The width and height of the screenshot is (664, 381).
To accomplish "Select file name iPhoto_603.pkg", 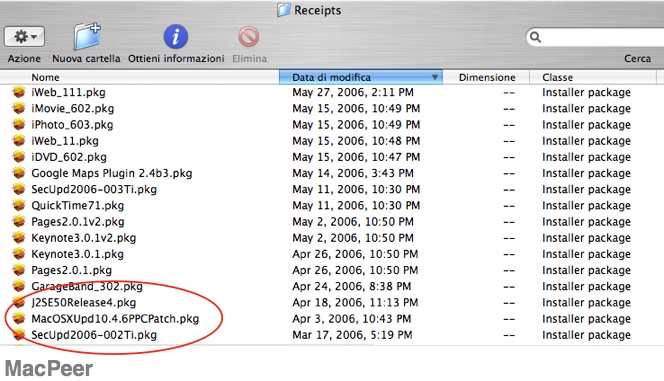I will pyautogui.click(x=72, y=124).
